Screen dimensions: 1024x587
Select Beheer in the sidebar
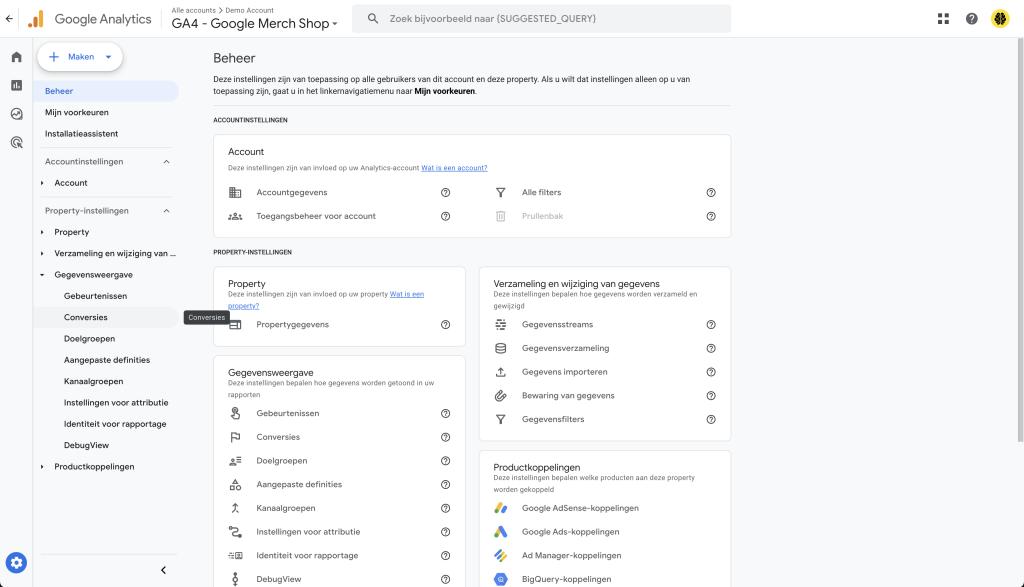(x=106, y=91)
